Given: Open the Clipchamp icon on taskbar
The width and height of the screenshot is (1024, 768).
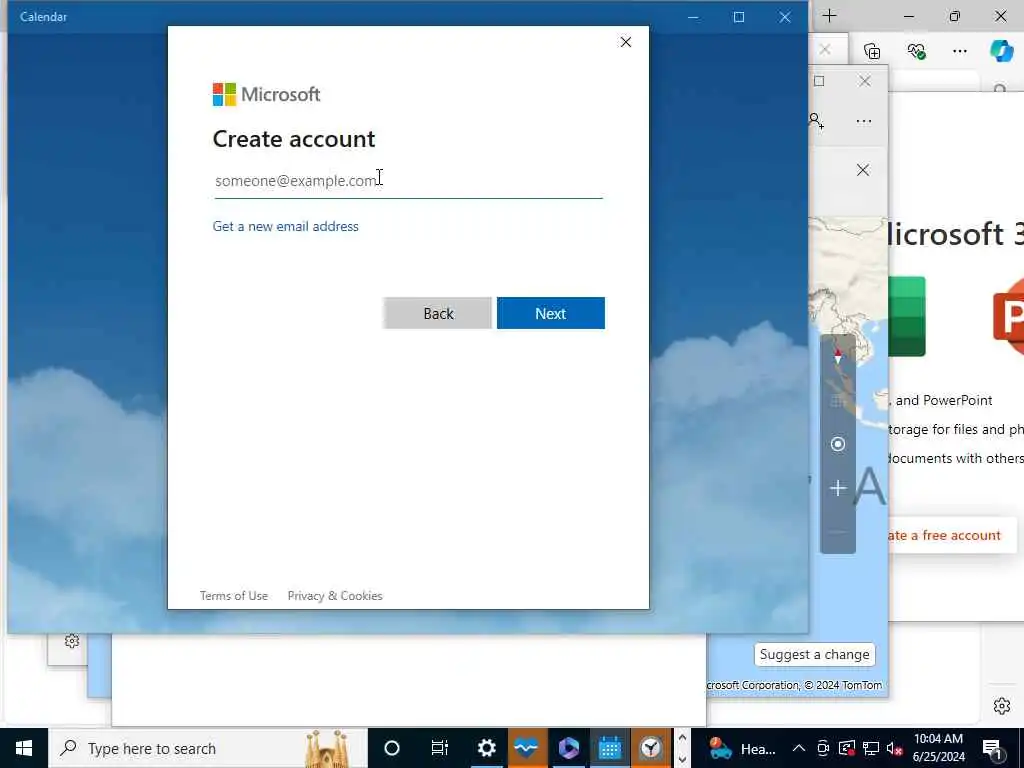Looking at the screenshot, I should click(x=568, y=748).
